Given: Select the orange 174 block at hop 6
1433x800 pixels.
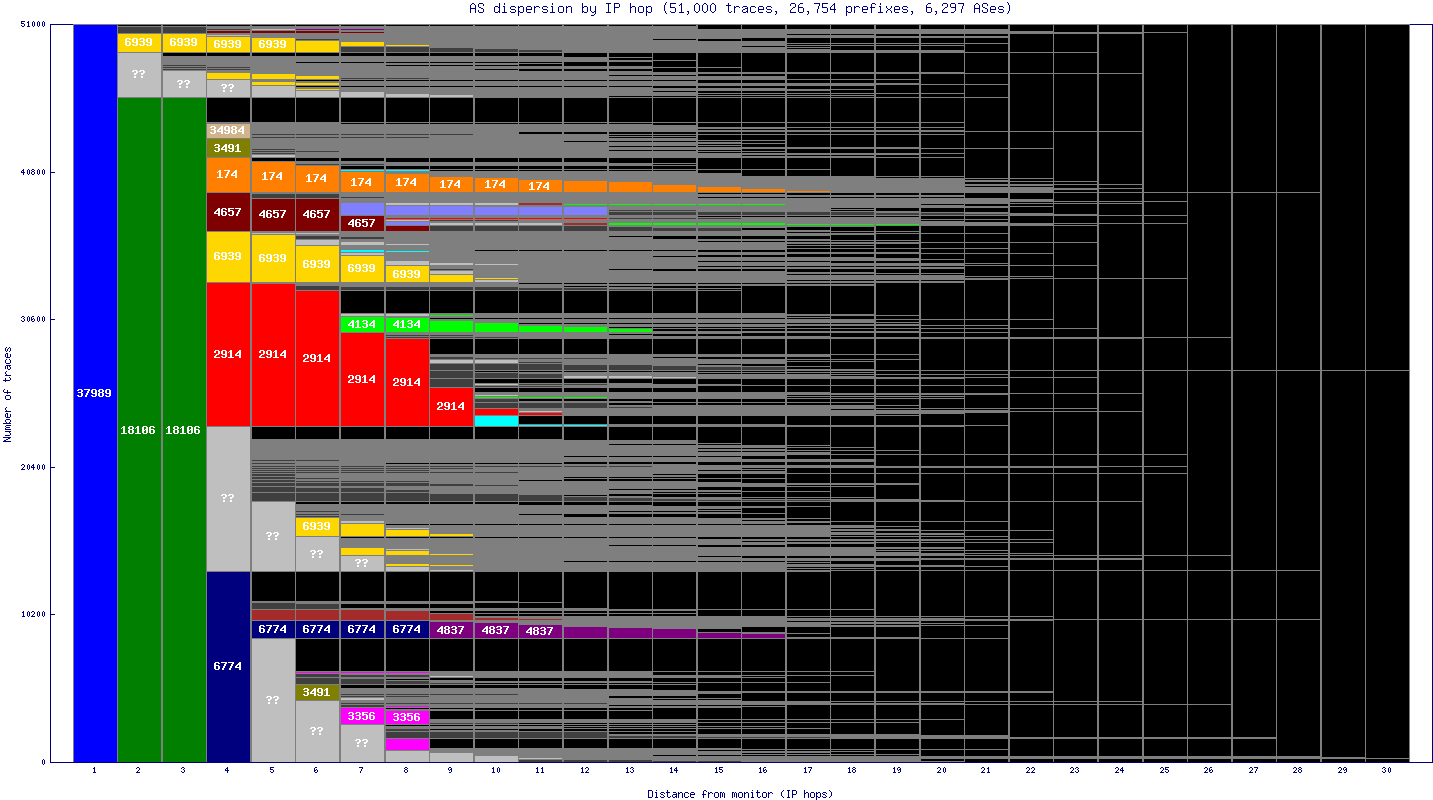Looking at the screenshot, I should pos(317,178).
